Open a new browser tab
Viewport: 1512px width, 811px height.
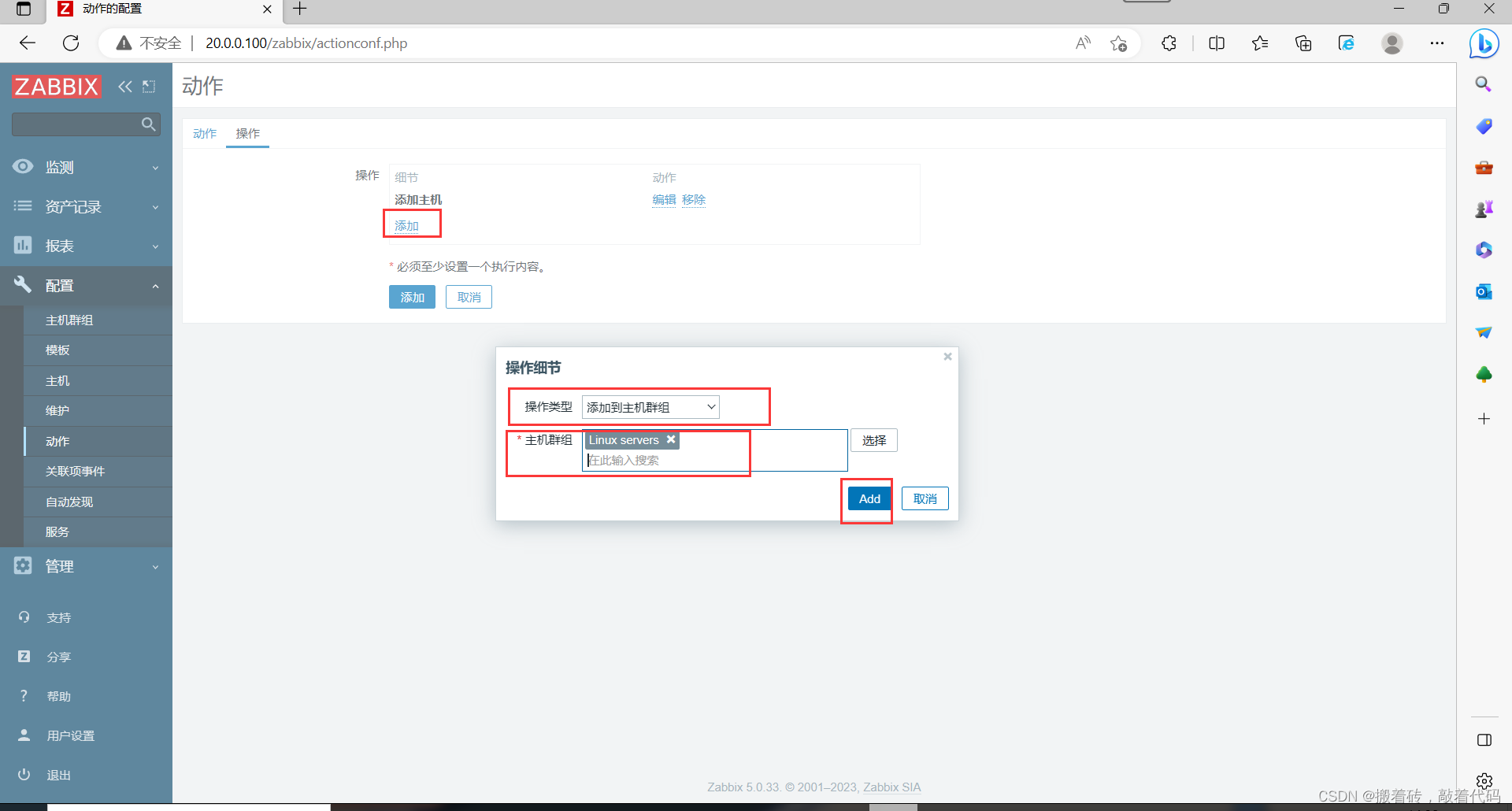(x=300, y=9)
